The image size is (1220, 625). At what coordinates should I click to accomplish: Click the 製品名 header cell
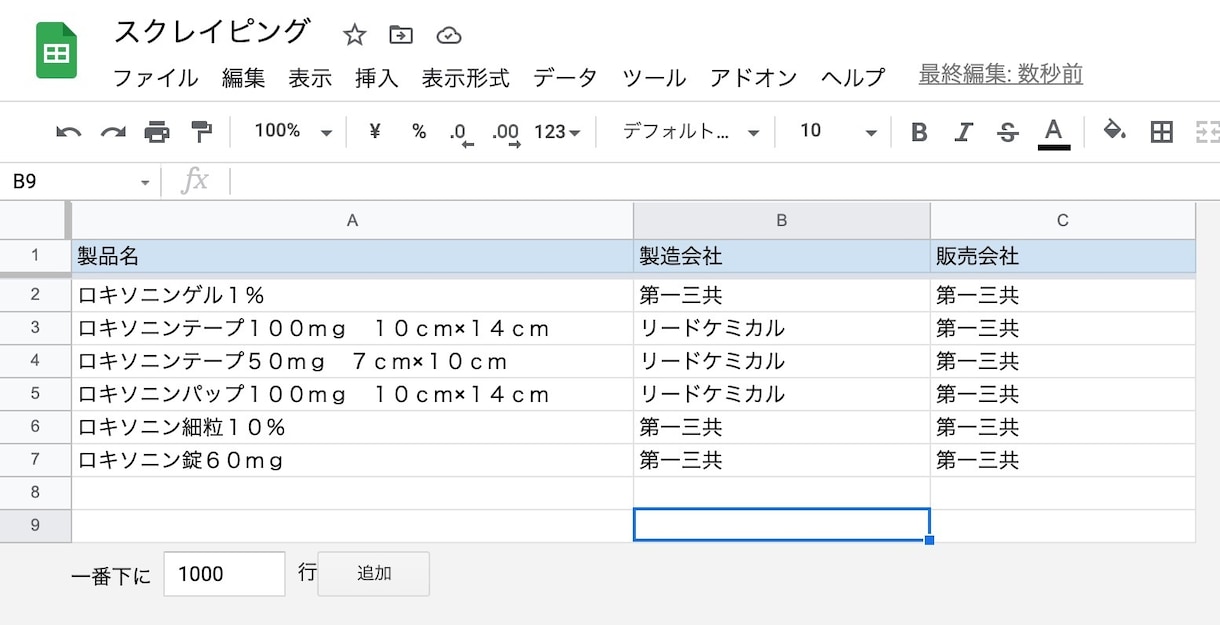pyautogui.click(x=352, y=257)
